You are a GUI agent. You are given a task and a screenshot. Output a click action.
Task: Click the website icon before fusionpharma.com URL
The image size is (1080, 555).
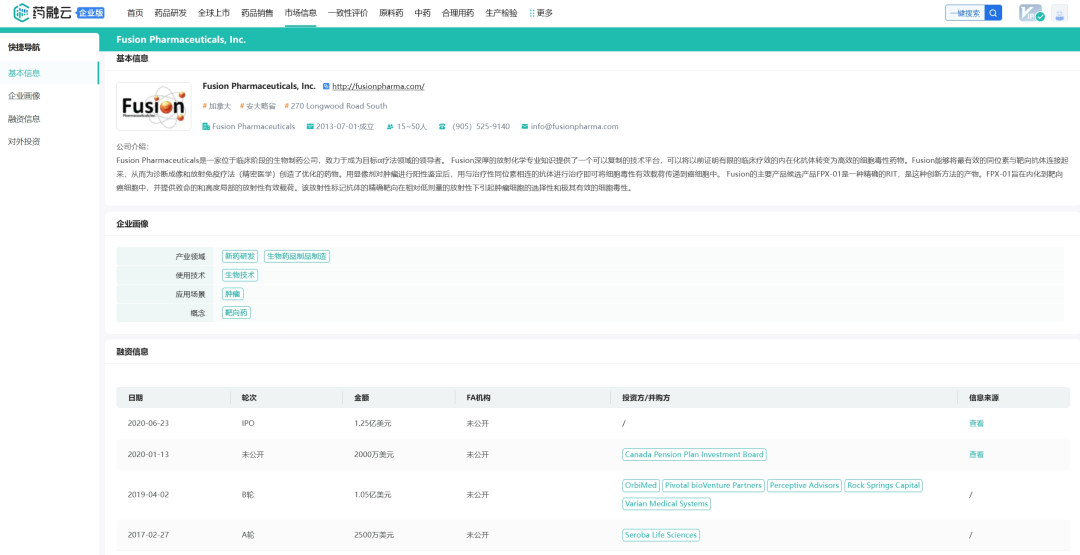(326, 87)
